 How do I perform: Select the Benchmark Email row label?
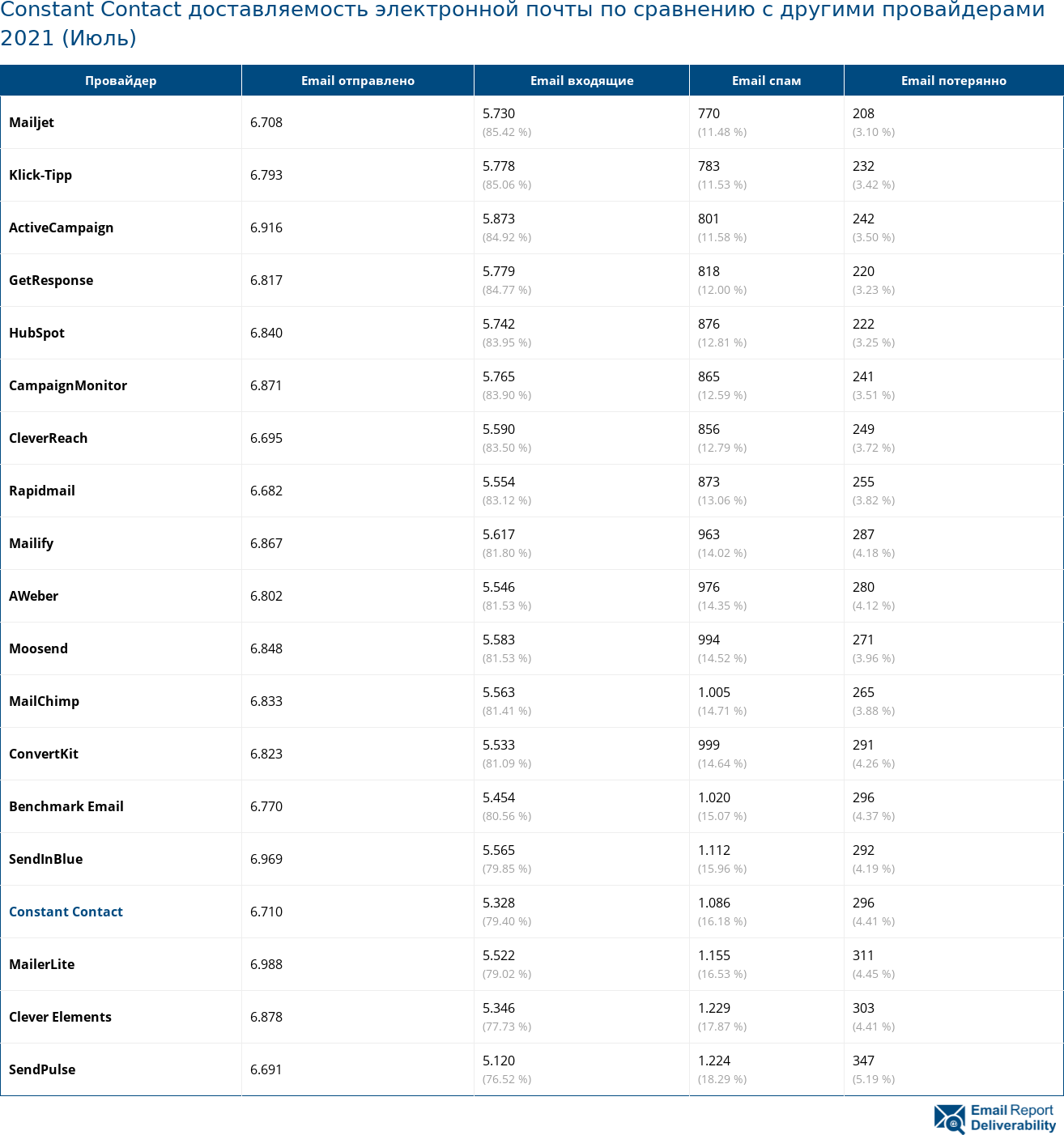click(66, 806)
